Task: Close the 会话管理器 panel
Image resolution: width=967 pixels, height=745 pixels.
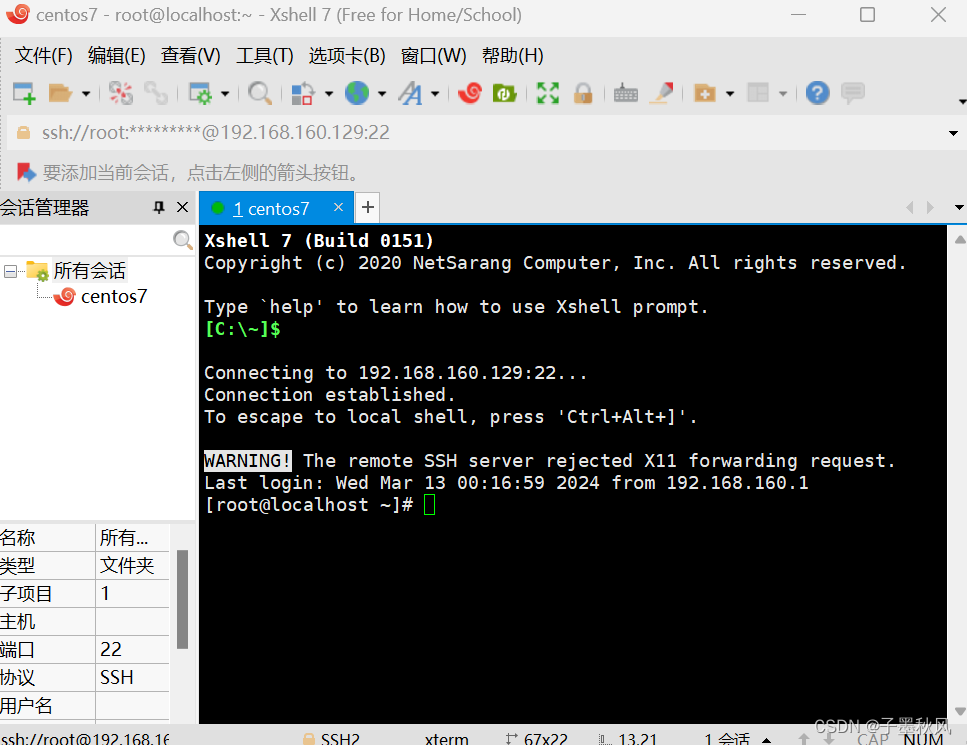Action: (x=183, y=207)
